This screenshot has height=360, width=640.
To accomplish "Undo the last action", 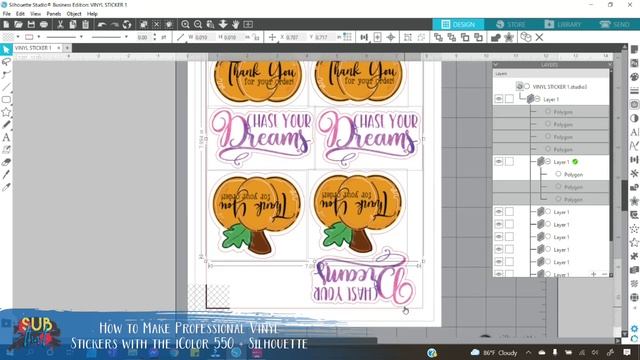I will pos(102,24).
